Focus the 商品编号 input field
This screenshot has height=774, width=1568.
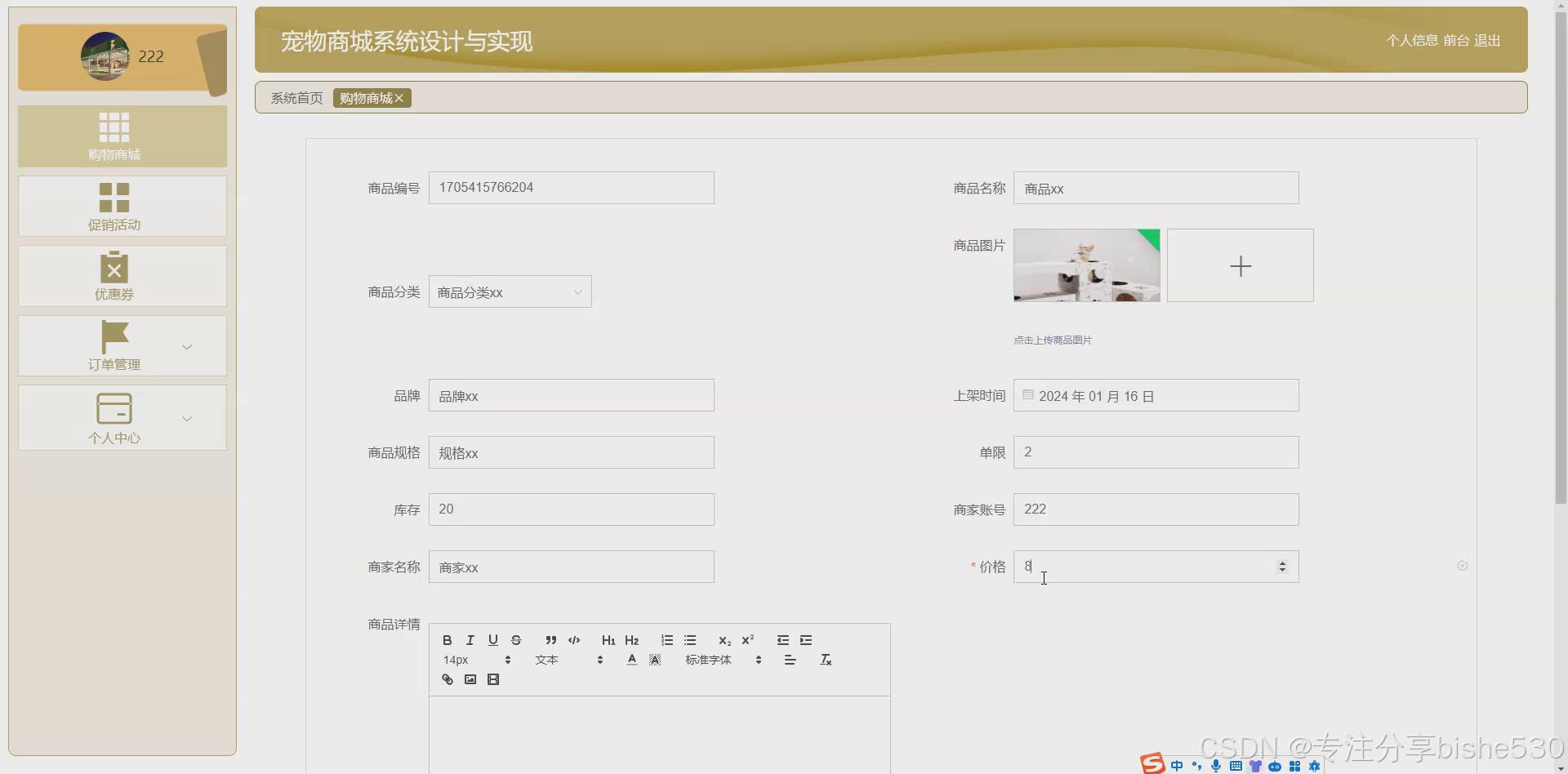tap(572, 188)
